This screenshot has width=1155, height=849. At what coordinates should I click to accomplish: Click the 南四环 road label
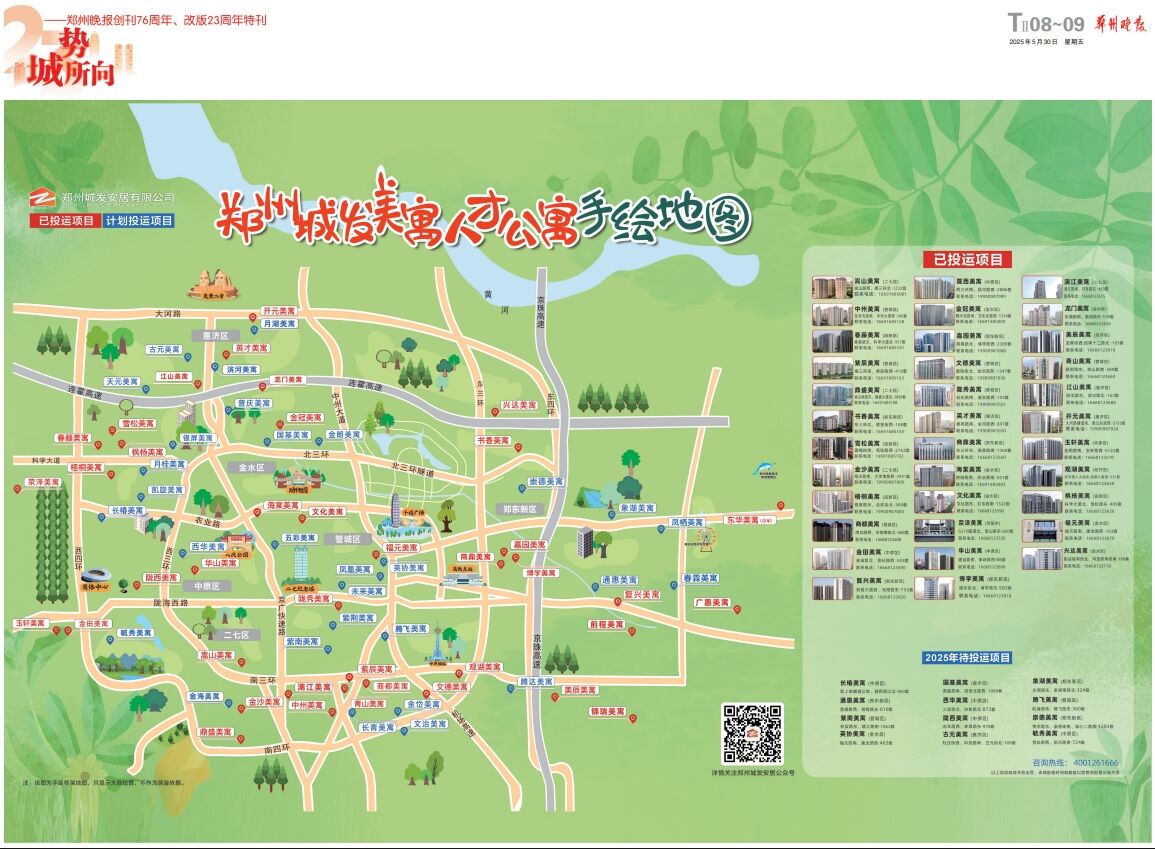[x=277, y=750]
